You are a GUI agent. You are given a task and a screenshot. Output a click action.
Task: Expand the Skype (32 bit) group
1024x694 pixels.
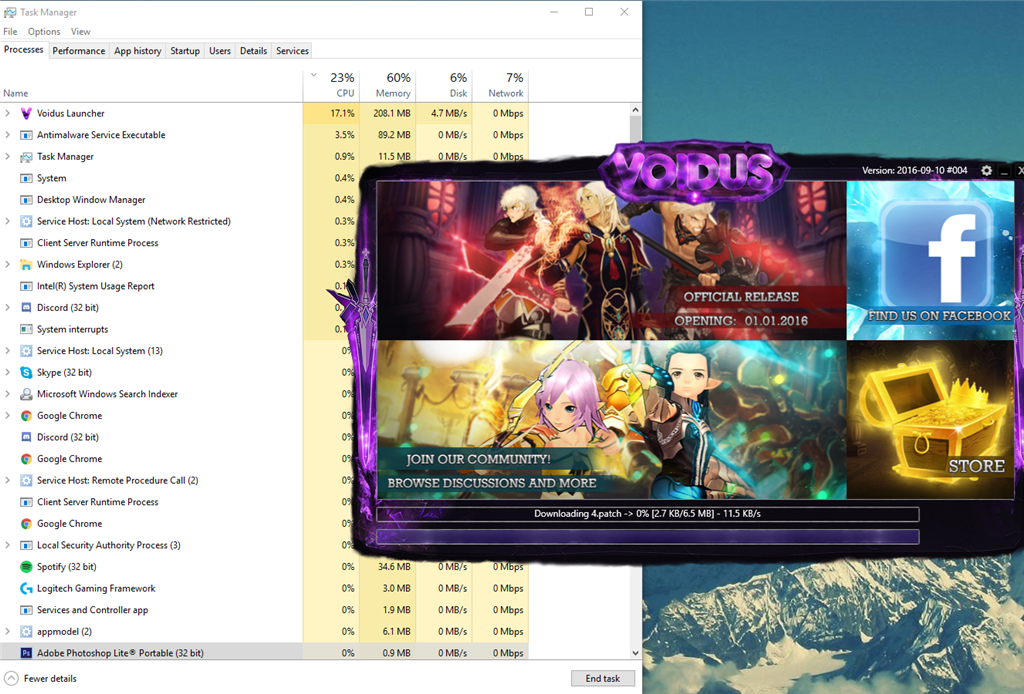pos(7,373)
